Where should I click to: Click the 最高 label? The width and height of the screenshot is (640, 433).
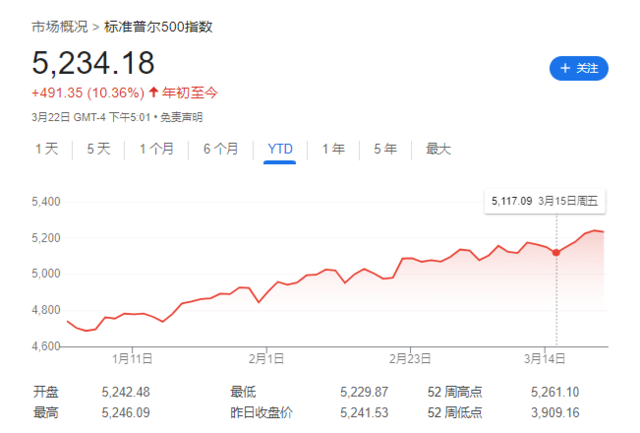coord(46,413)
